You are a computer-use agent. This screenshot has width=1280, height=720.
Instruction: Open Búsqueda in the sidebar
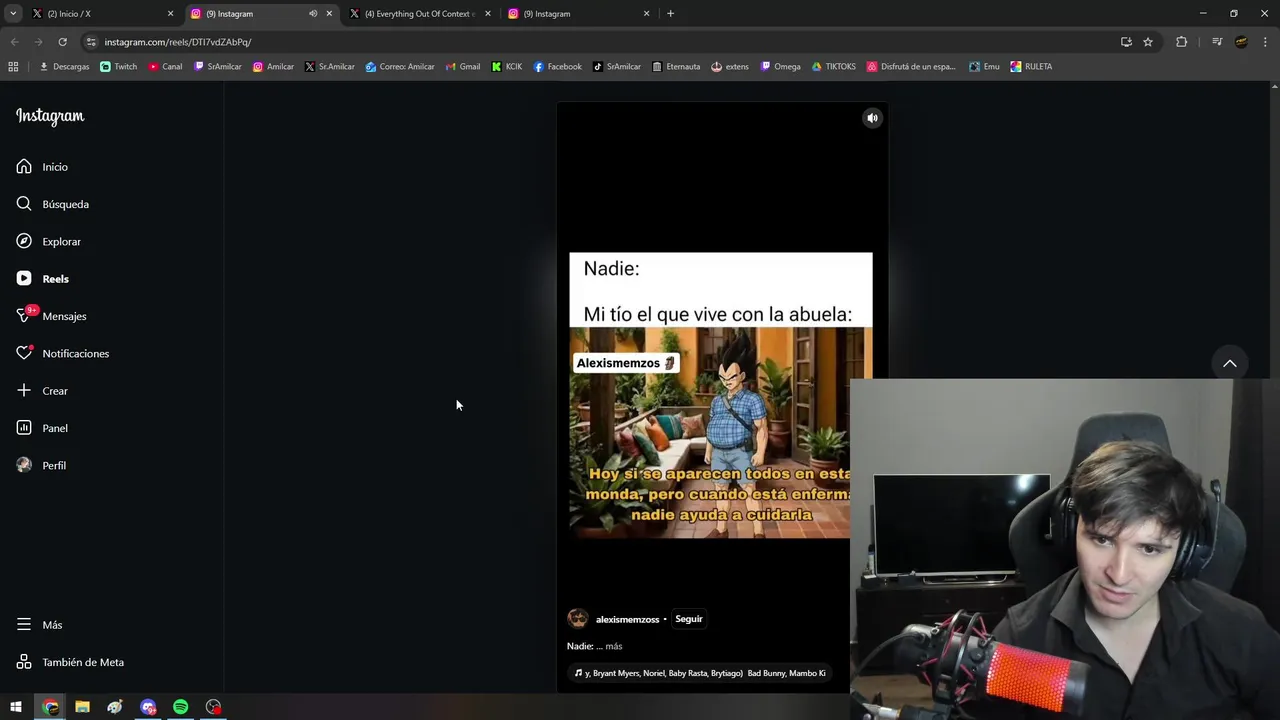(53, 204)
